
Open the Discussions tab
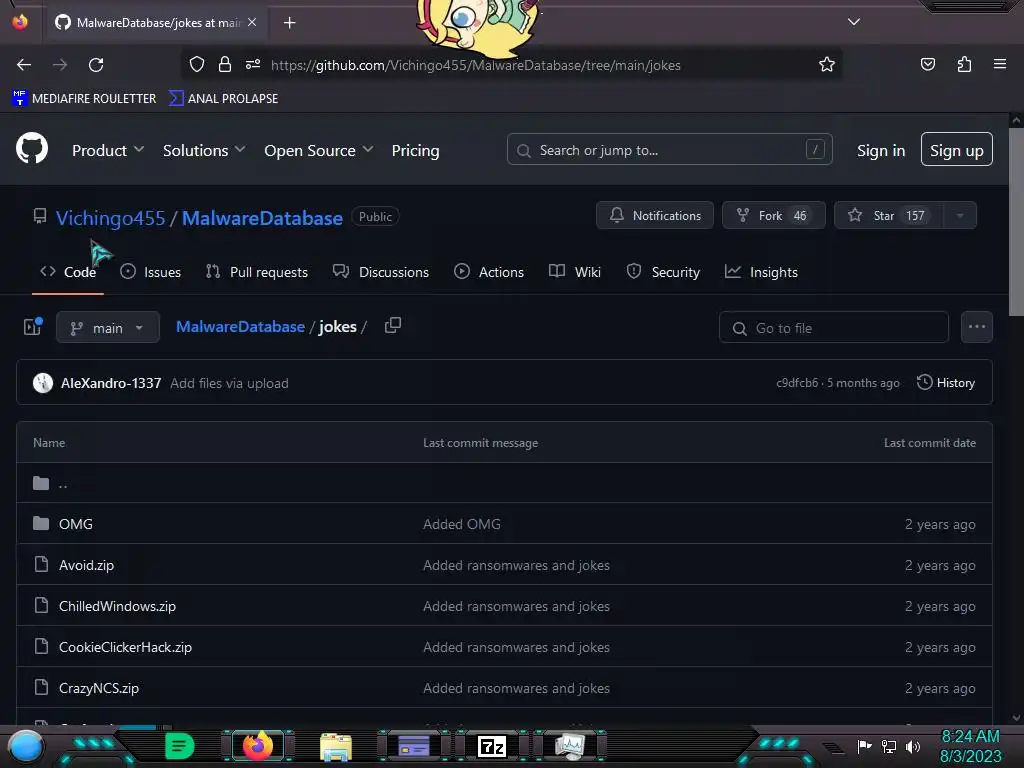[381, 272]
